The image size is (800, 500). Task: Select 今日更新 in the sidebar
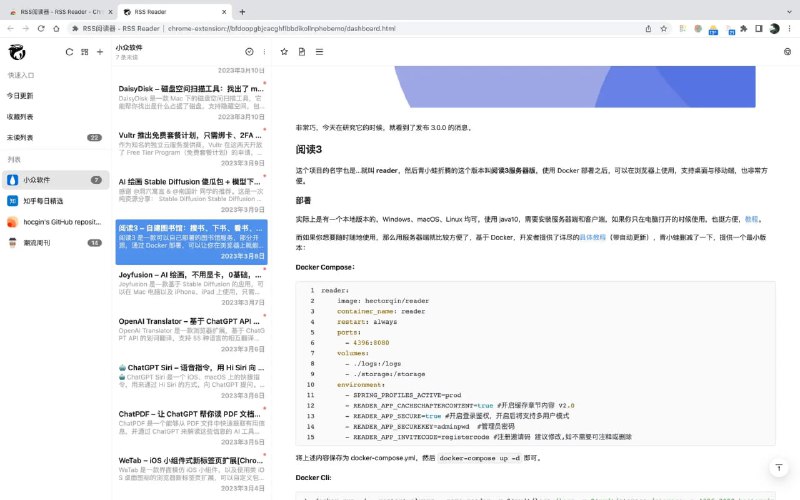click(x=20, y=95)
